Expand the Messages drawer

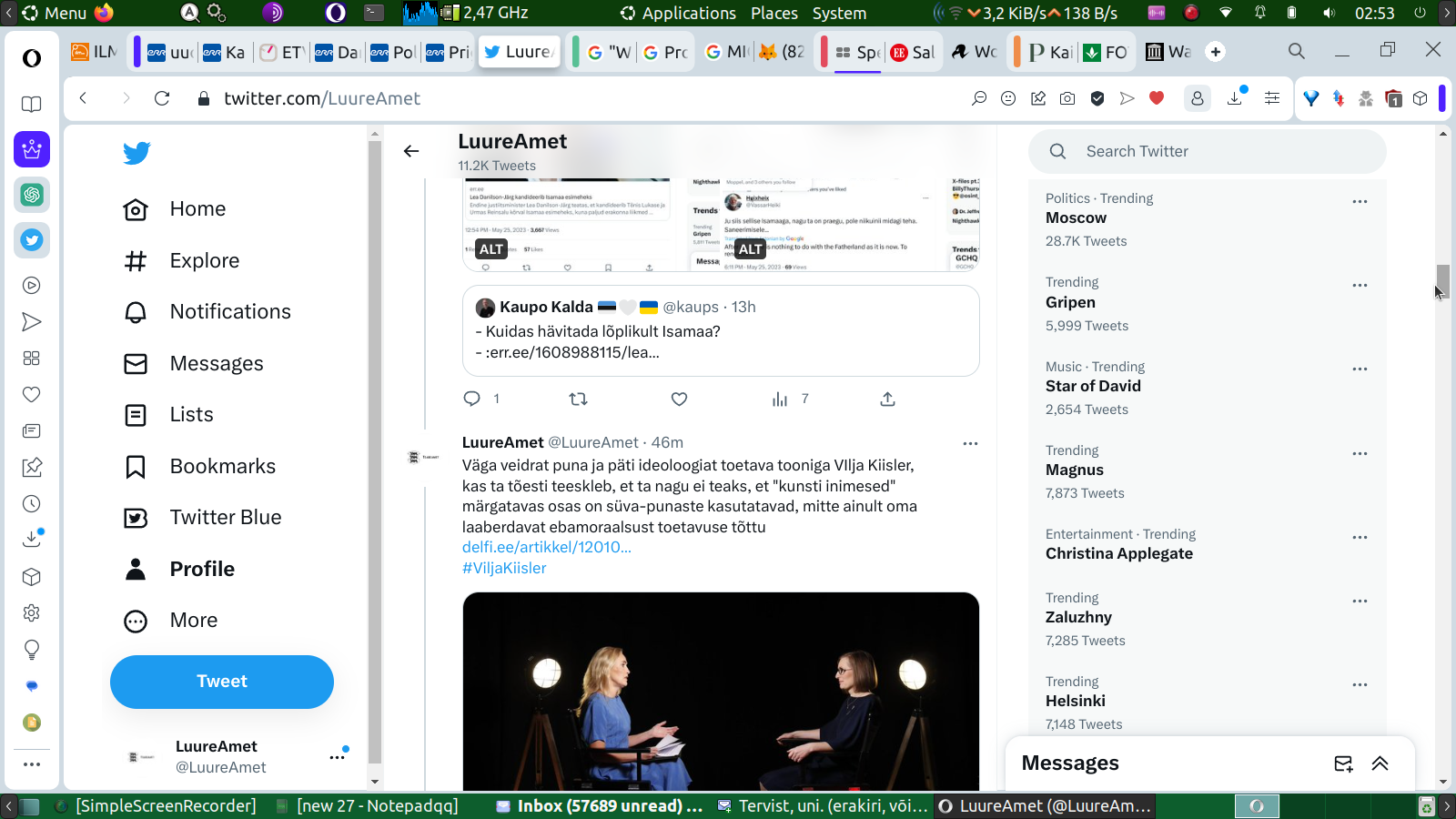point(1380,763)
